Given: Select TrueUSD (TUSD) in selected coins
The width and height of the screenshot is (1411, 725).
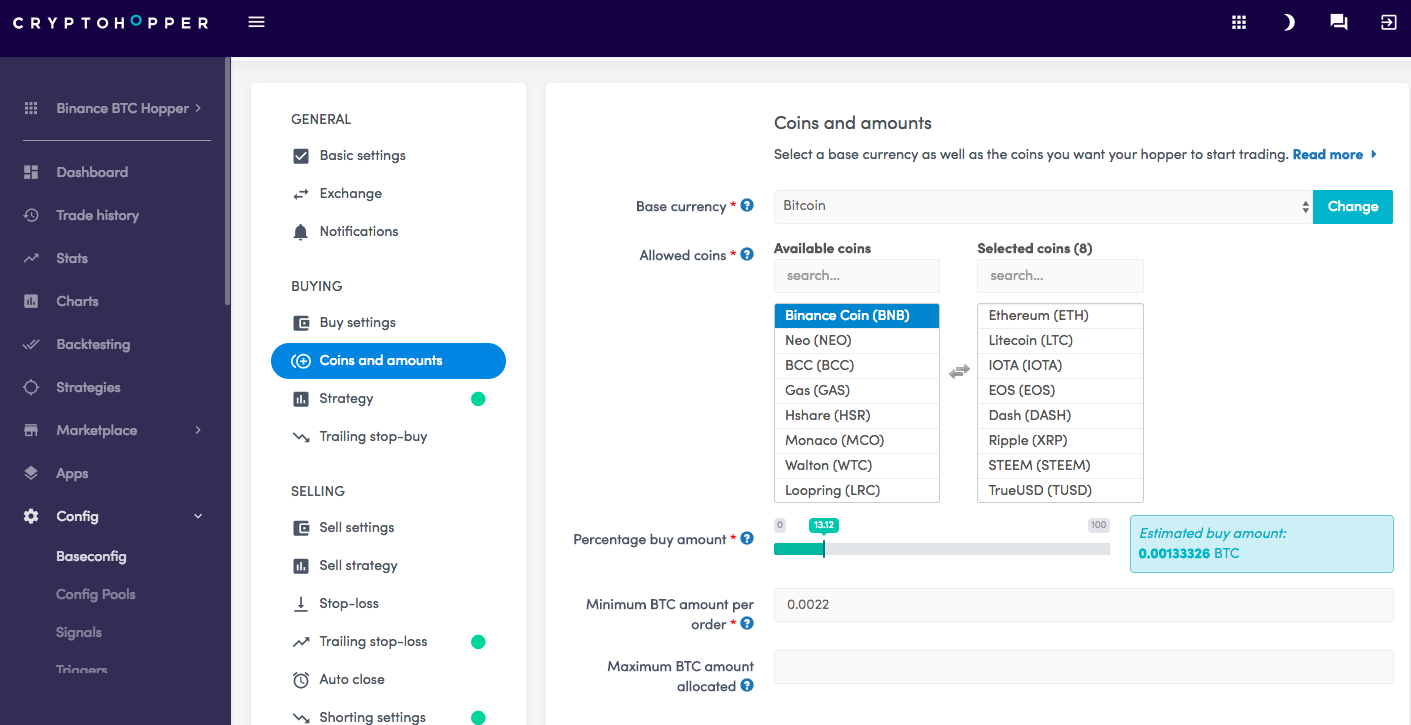Looking at the screenshot, I should pyautogui.click(x=1060, y=491).
